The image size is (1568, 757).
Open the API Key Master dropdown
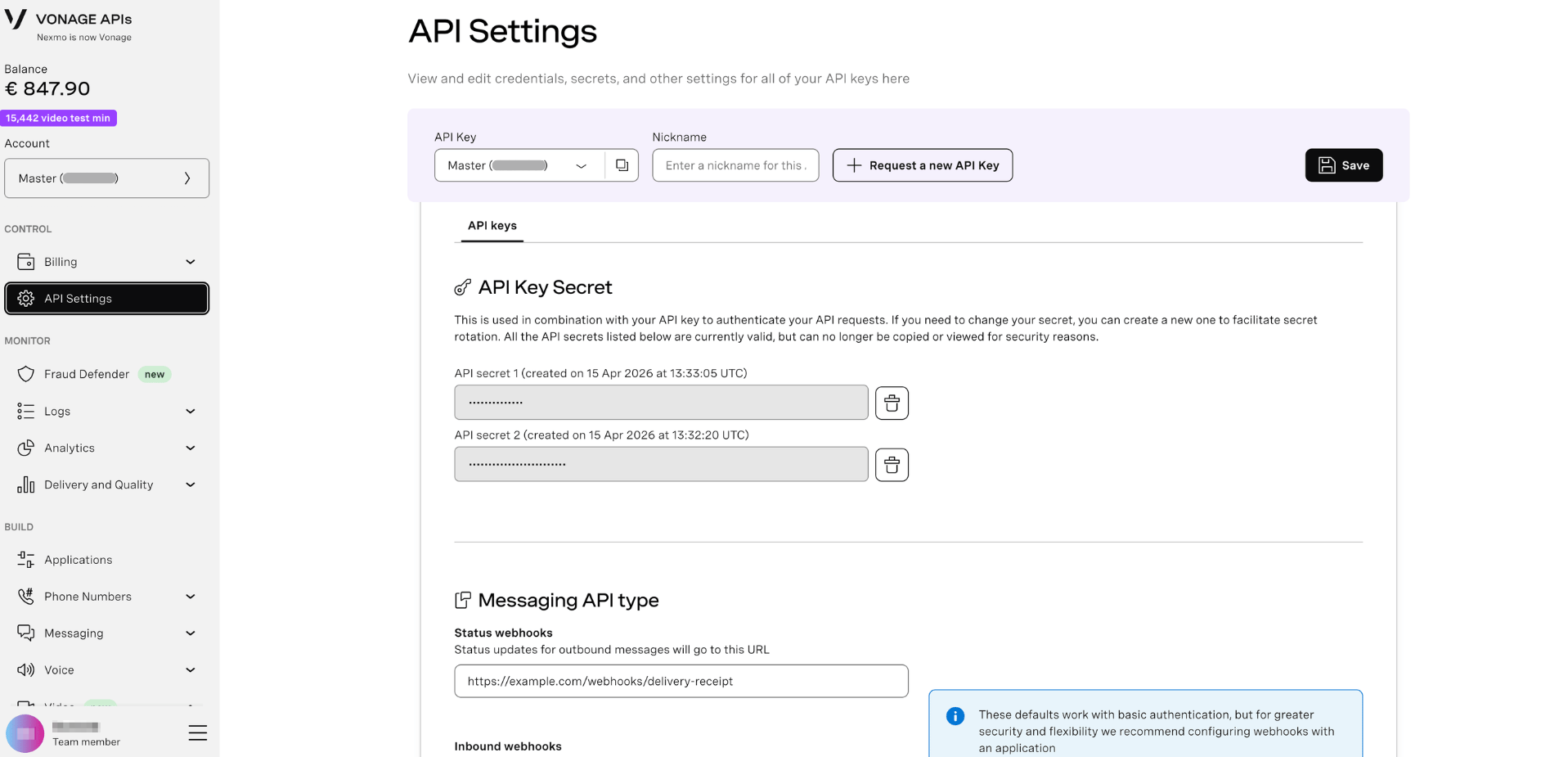[x=519, y=165]
